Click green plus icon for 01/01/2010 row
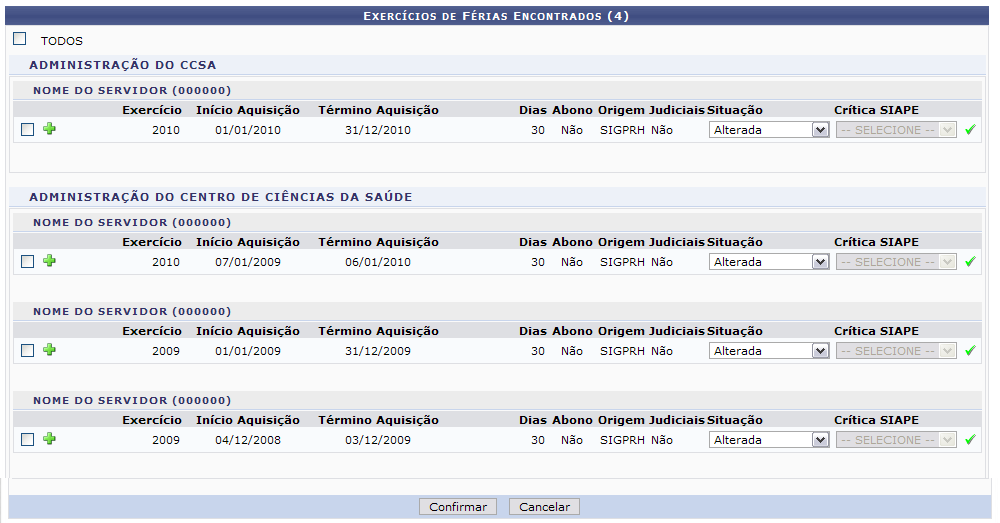Image resolution: width=1000 pixels, height=523 pixels. click(49, 130)
